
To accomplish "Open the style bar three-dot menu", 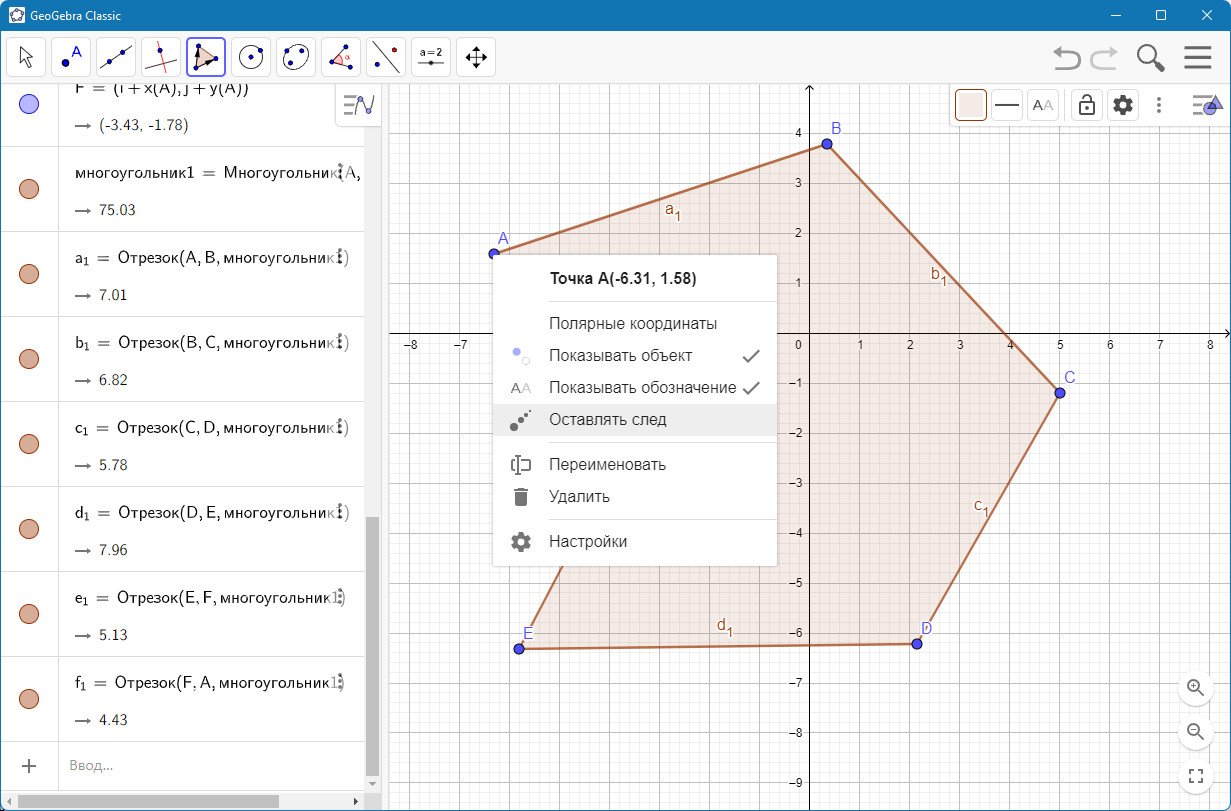I will click(1159, 105).
